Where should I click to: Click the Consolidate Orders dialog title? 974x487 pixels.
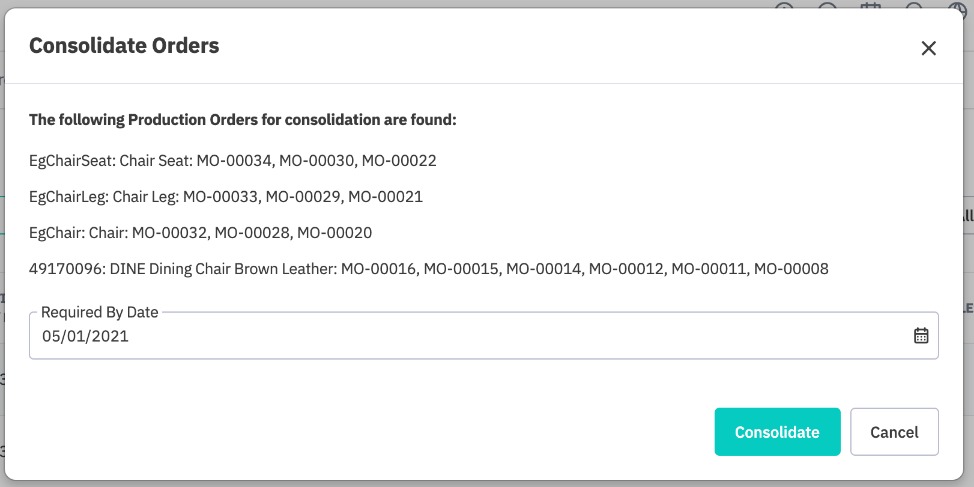124,46
